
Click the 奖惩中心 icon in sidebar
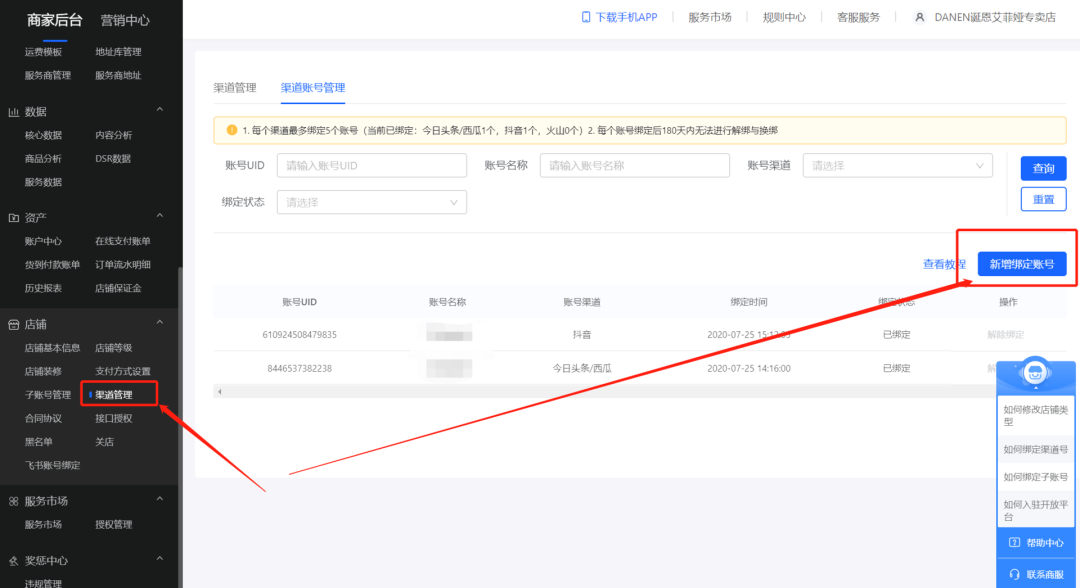click(x=13, y=560)
